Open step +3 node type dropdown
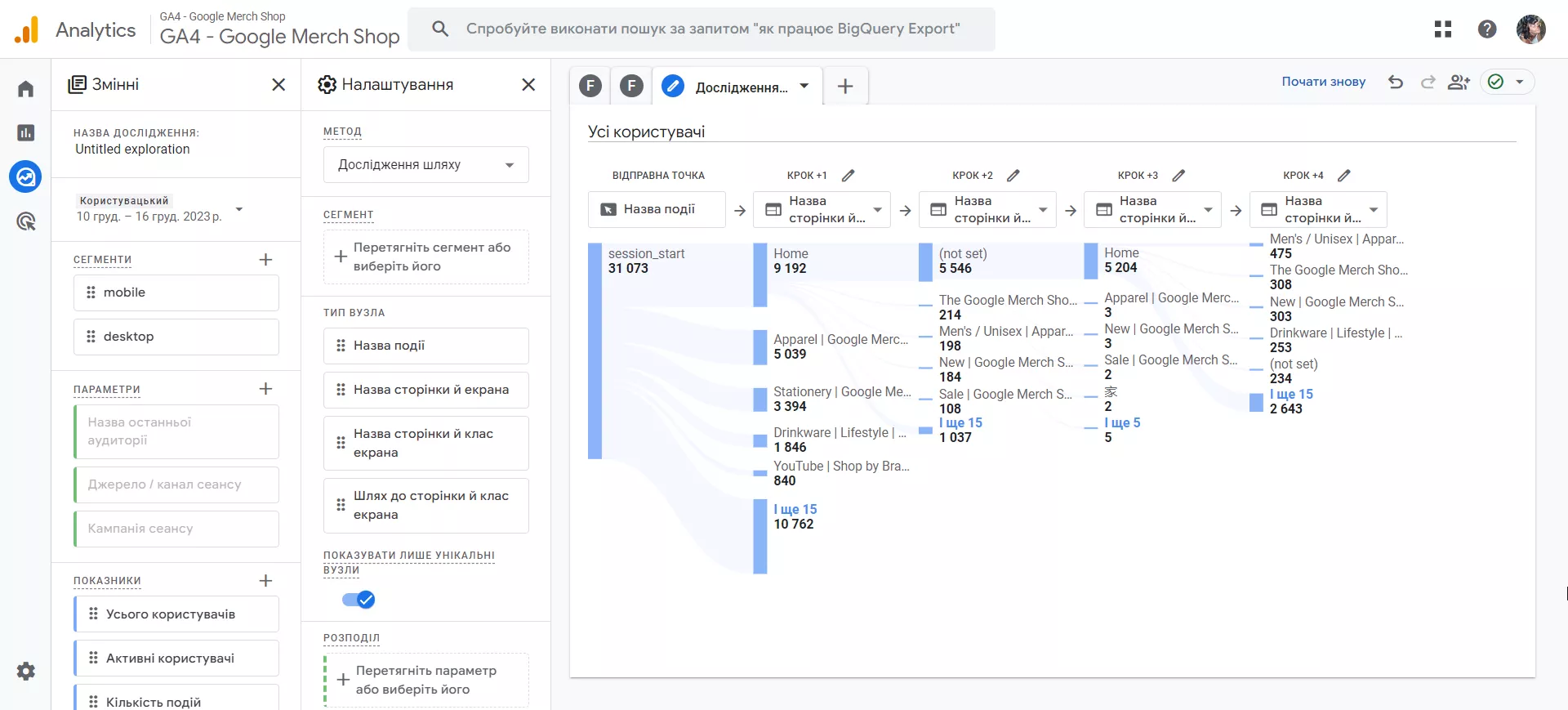Viewport: 1568px width, 710px height. pyautogui.click(x=1152, y=210)
